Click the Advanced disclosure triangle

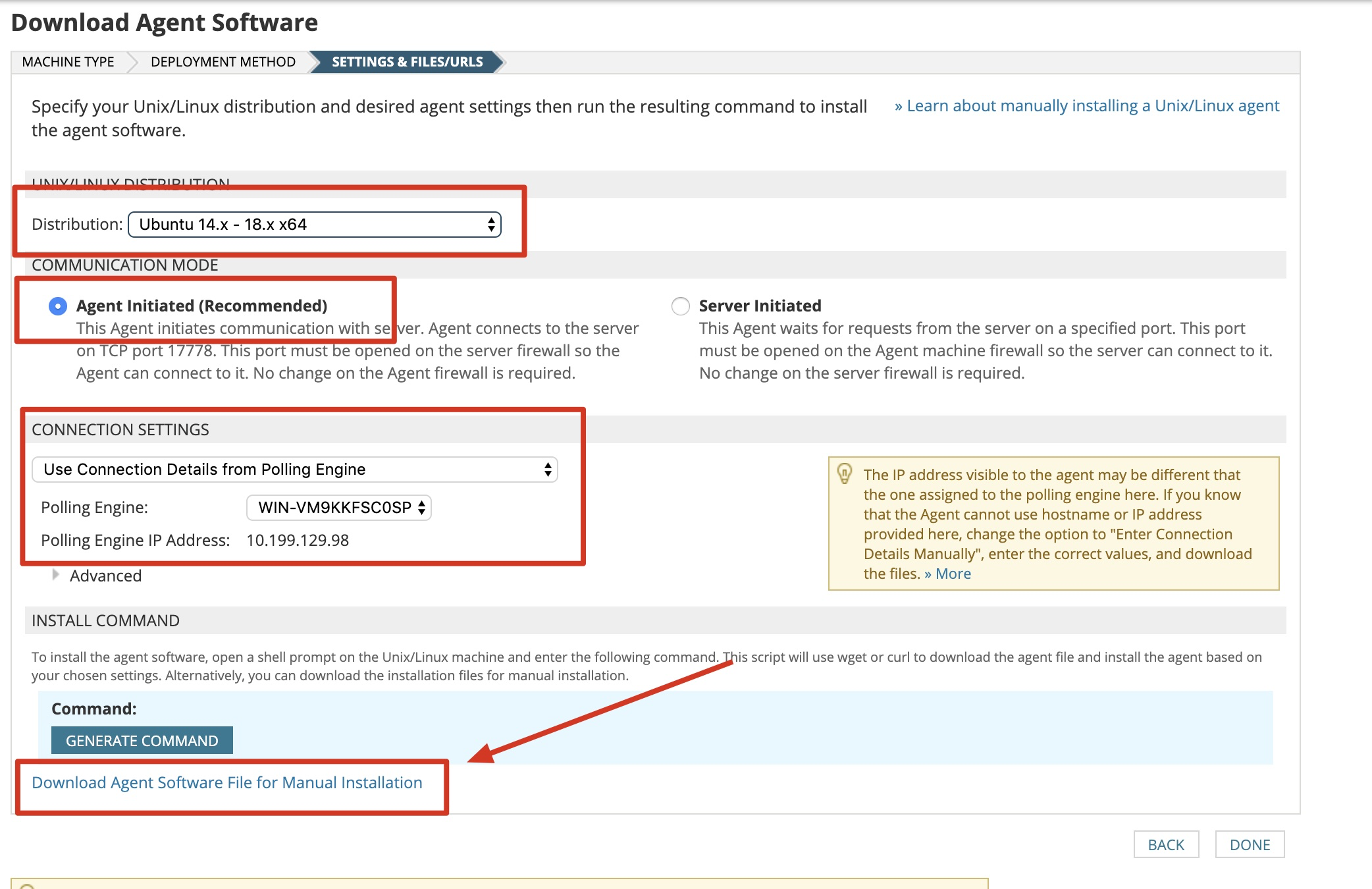pyautogui.click(x=56, y=575)
